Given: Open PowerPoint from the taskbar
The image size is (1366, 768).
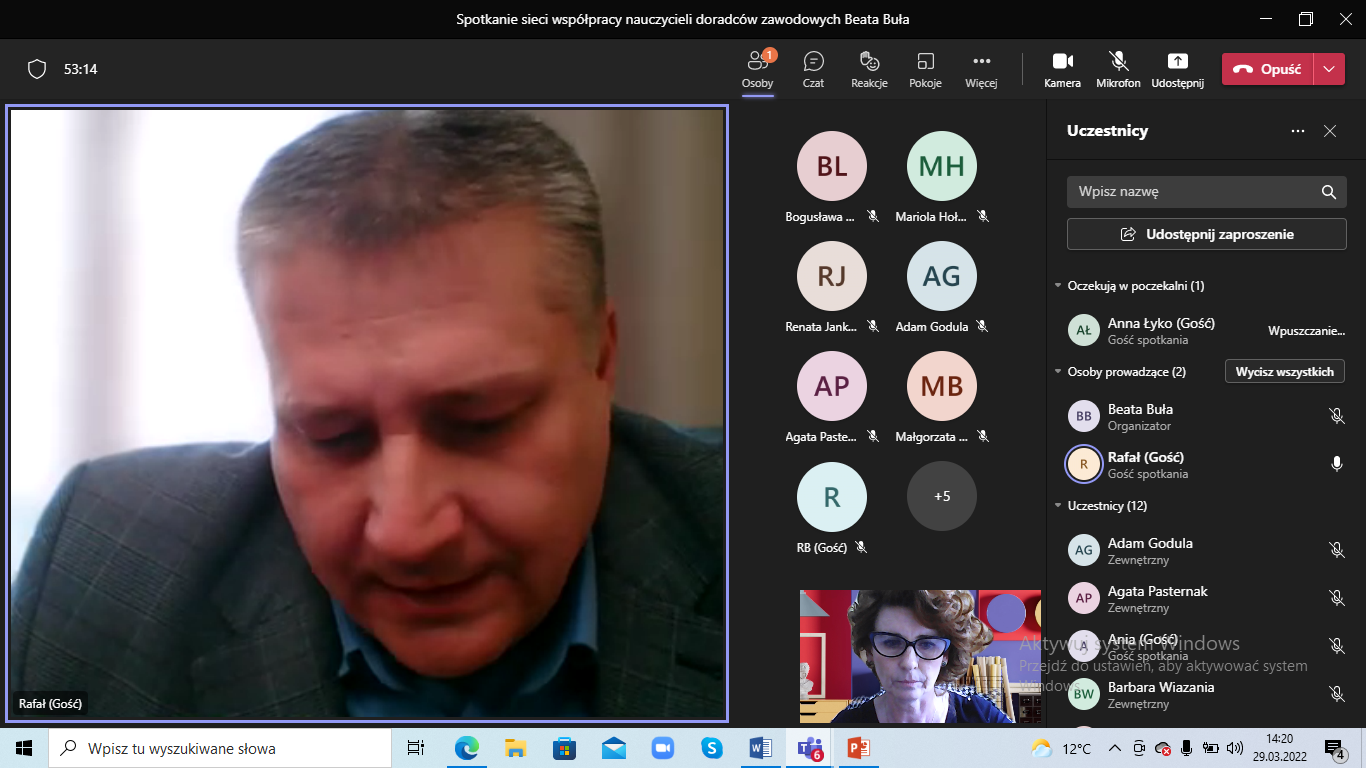Looking at the screenshot, I should 859,748.
